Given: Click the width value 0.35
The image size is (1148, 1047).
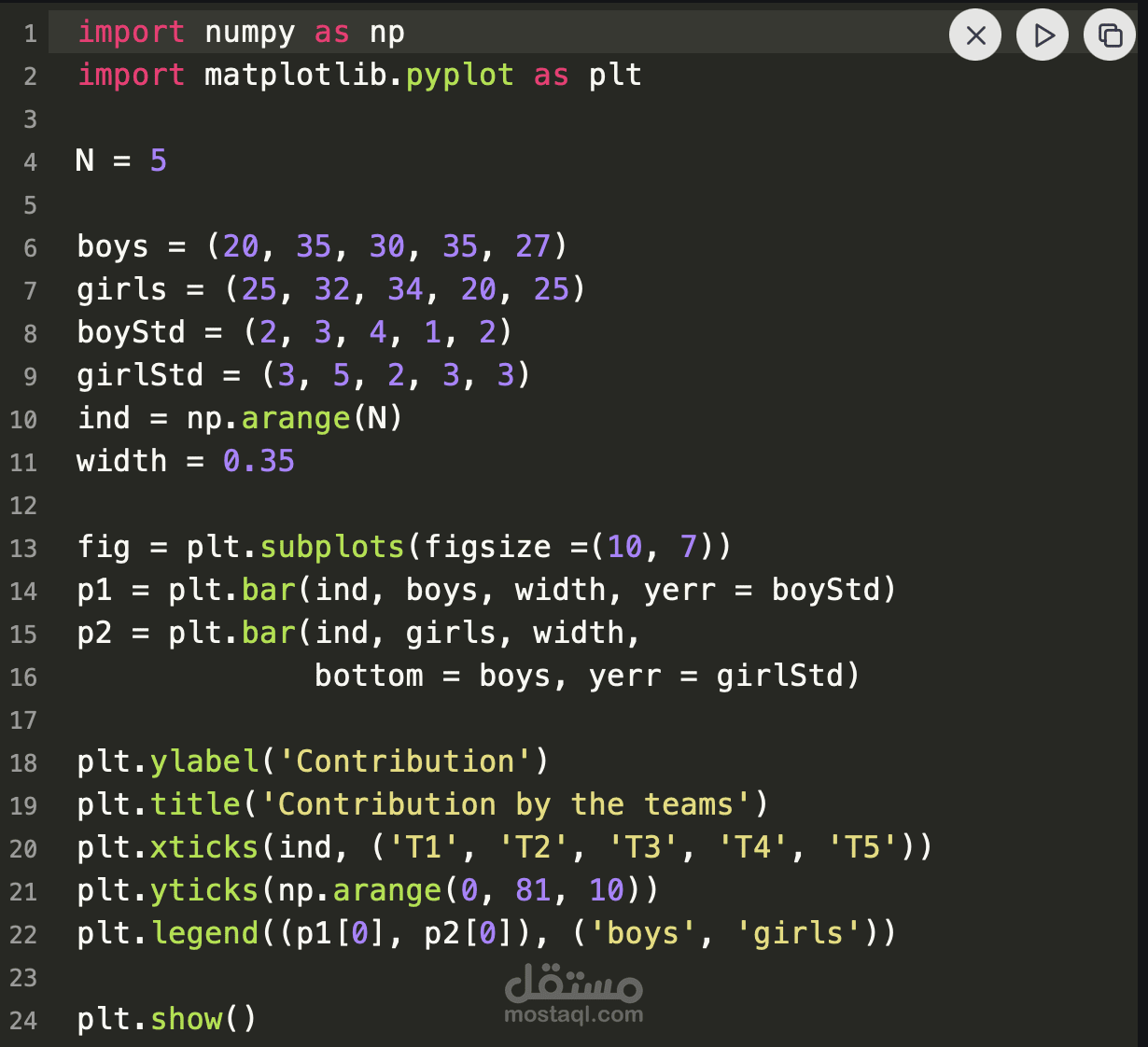Looking at the screenshot, I should (259, 461).
